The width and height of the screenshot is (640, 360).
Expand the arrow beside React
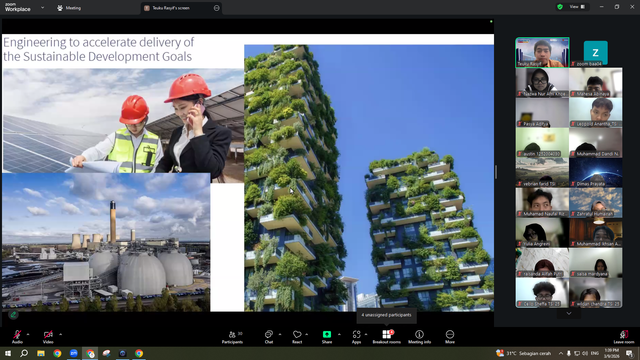coord(307,334)
